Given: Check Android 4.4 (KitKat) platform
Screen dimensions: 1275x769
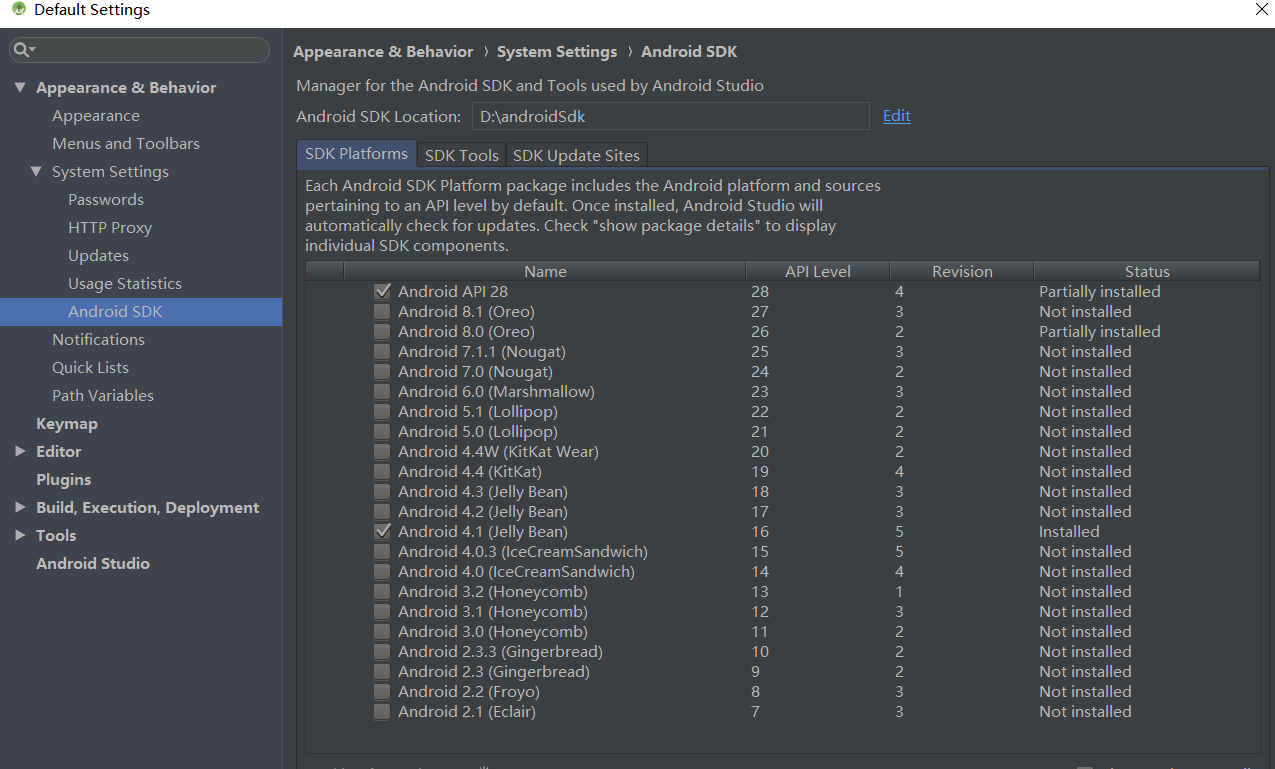Looking at the screenshot, I should pos(381,472).
